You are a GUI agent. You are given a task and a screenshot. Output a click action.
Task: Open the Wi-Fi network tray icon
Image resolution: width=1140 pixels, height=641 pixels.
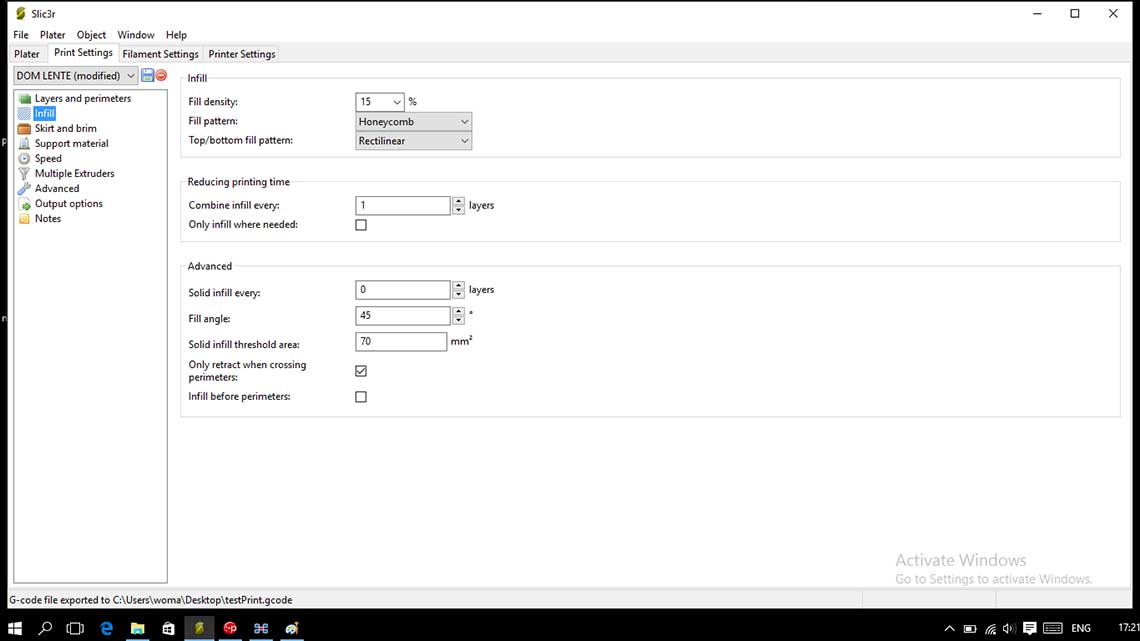tap(990, 629)
